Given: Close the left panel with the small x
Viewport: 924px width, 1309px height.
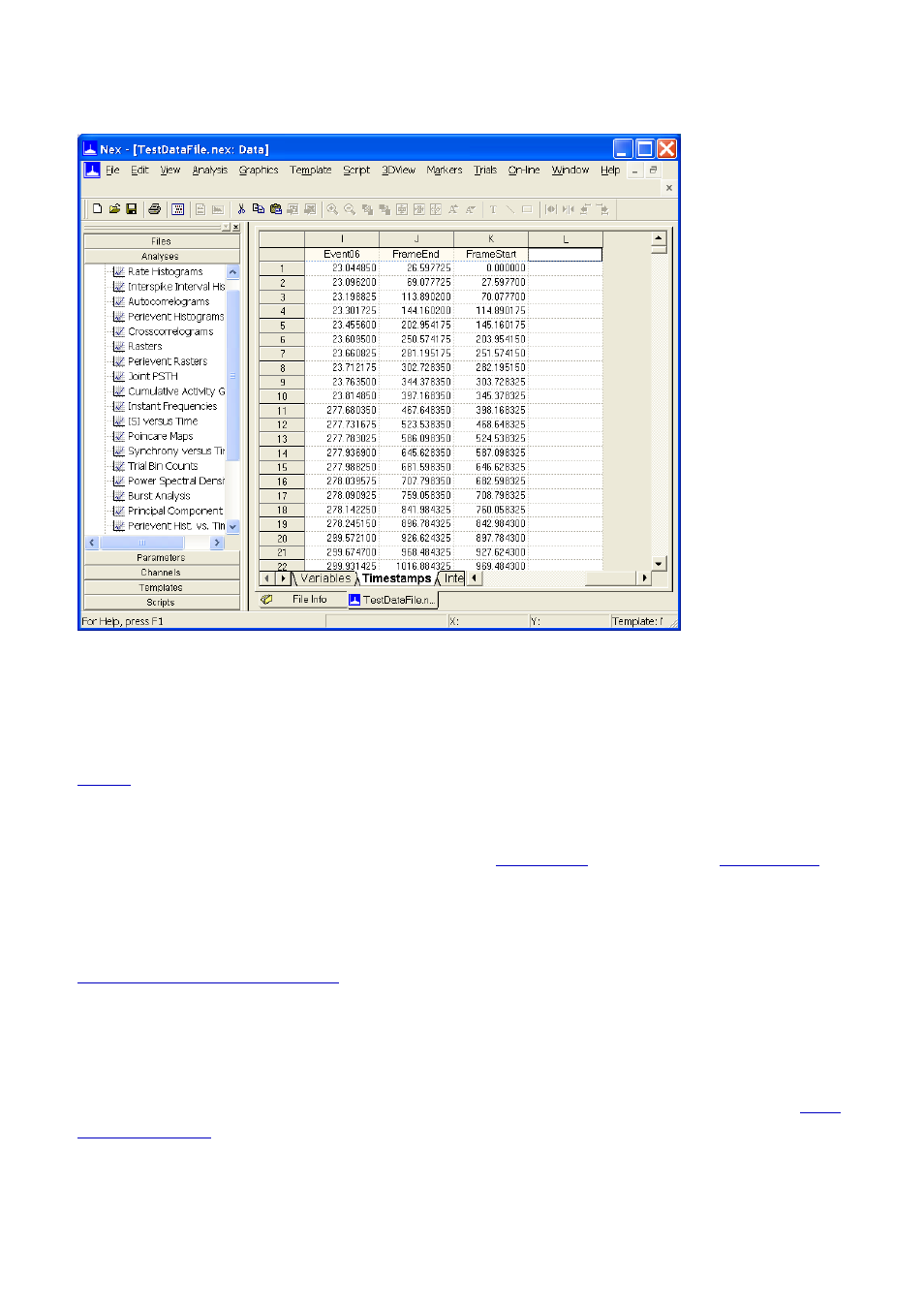Looking at the screenshot, I should coord(236,227).
